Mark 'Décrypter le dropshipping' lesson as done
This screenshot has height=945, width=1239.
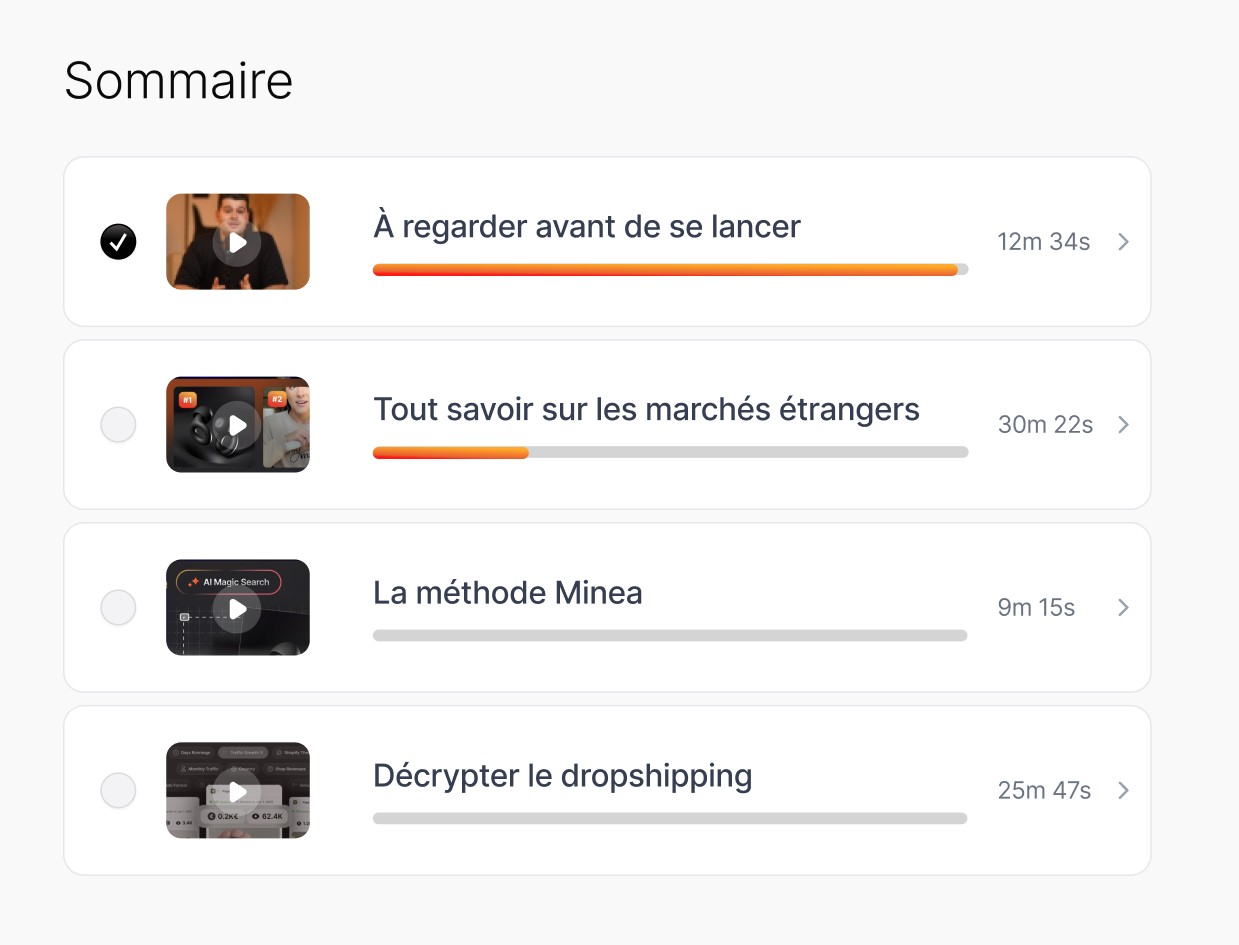(118, 791)
